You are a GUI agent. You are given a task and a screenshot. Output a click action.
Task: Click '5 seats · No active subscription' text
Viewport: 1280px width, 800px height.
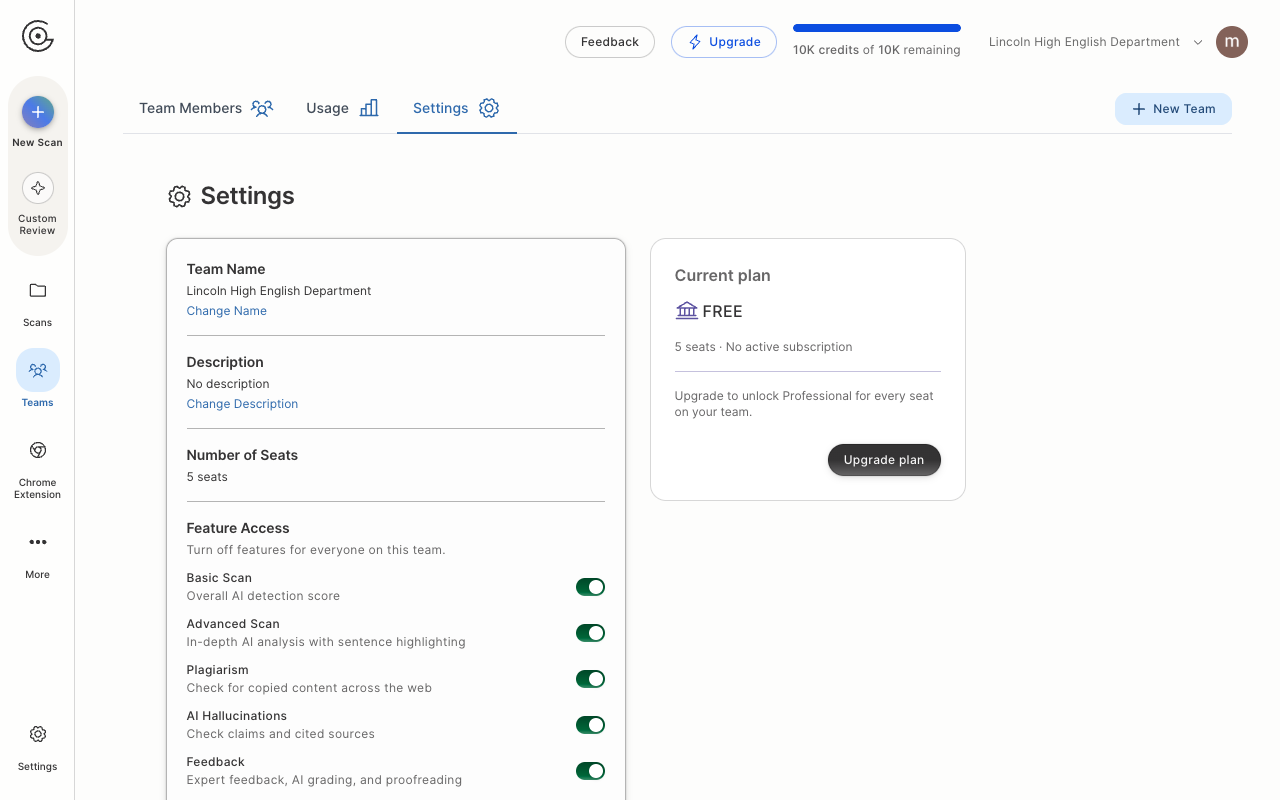point(764,347)
